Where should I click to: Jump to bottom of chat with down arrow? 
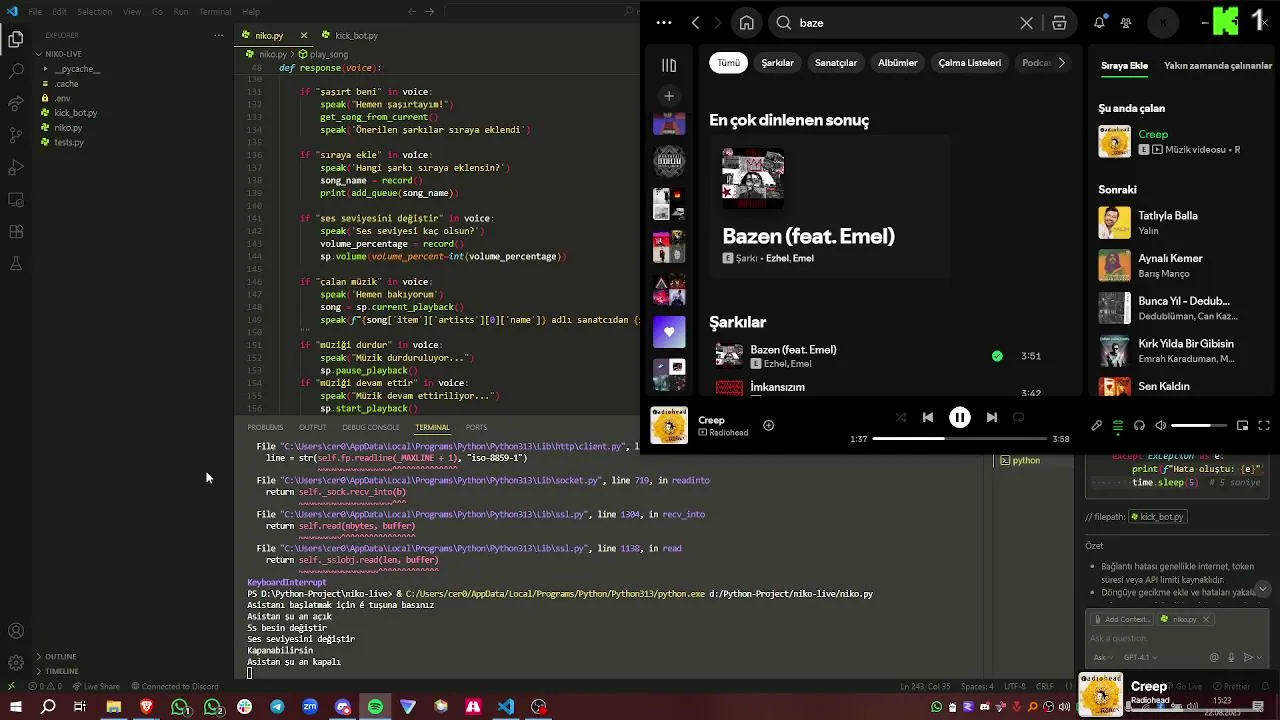[1263, 589]
